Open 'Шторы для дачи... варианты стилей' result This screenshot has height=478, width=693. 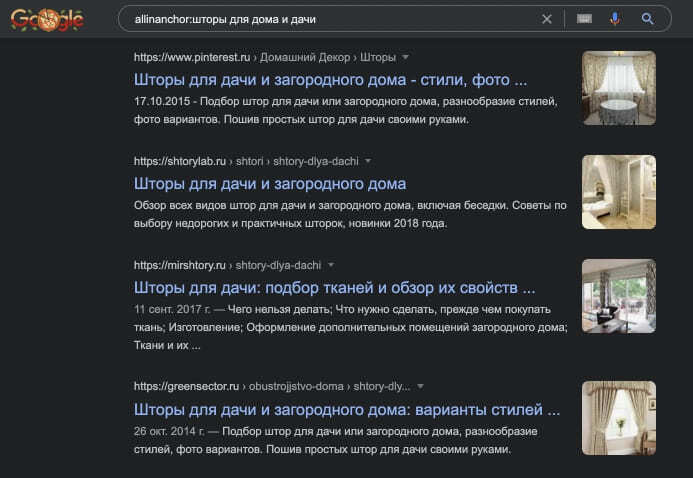tap(346, 410)
